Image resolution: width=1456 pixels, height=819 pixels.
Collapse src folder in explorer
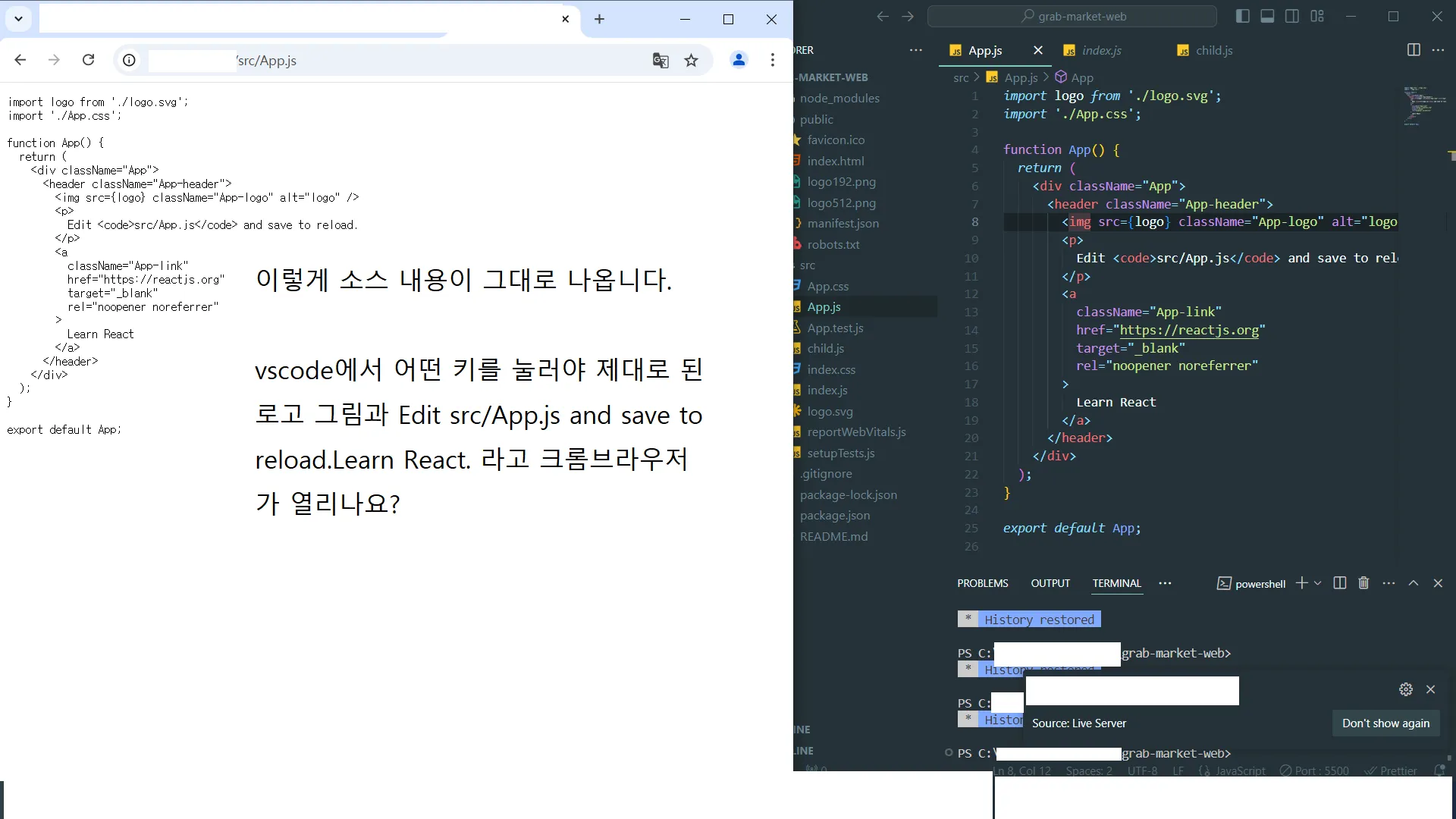click(808, 265)
